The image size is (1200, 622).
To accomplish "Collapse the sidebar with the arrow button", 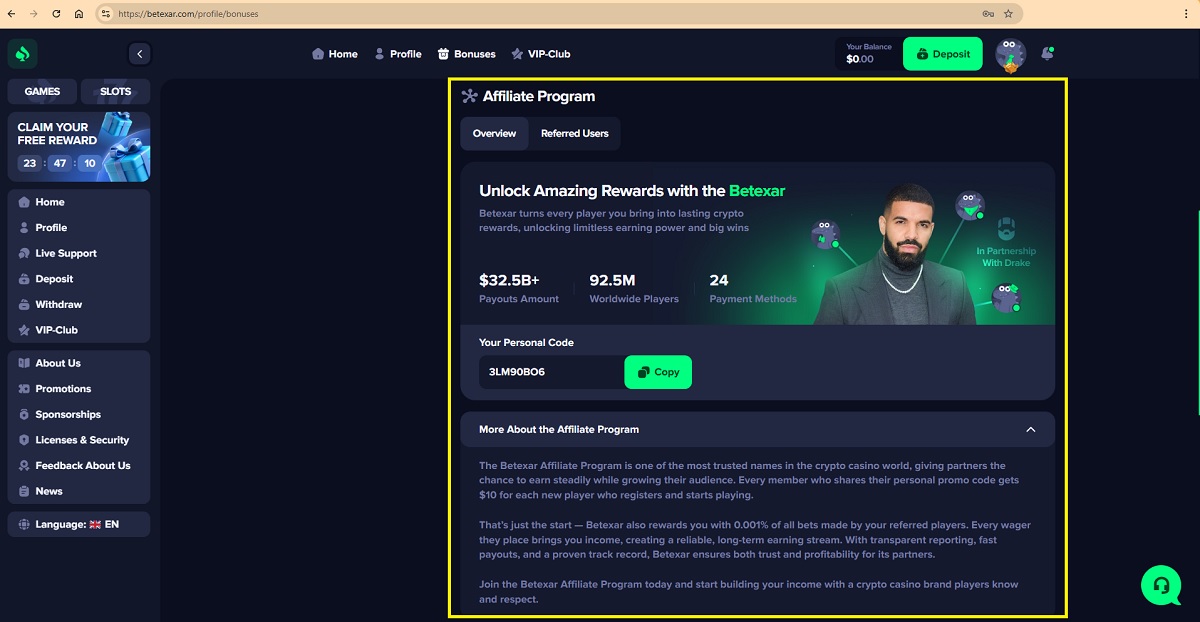I will point(140,54).
